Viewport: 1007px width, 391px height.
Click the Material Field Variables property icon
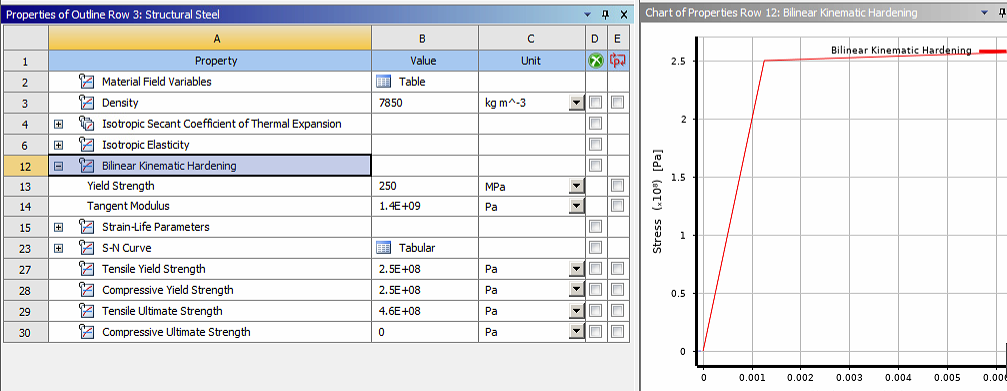point(86,82)
